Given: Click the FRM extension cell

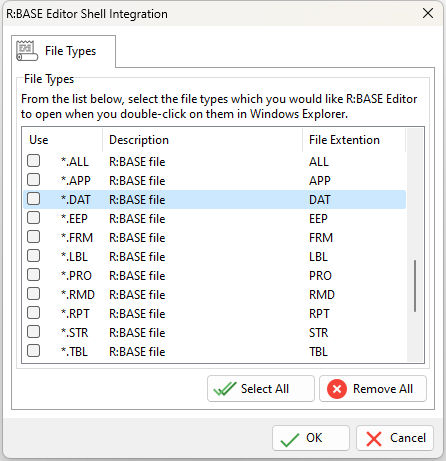Looking at the screenshot, I should (x=321, y=238).
